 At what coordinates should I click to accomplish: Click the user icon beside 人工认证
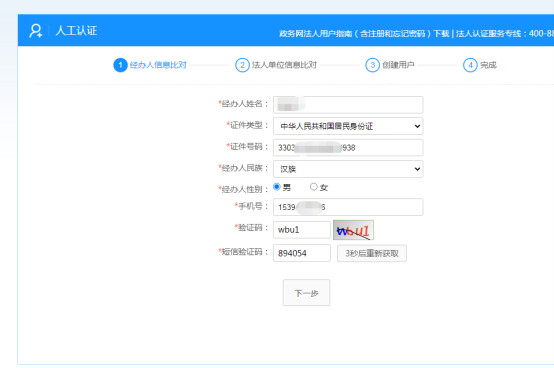click(x=36, y=31)
